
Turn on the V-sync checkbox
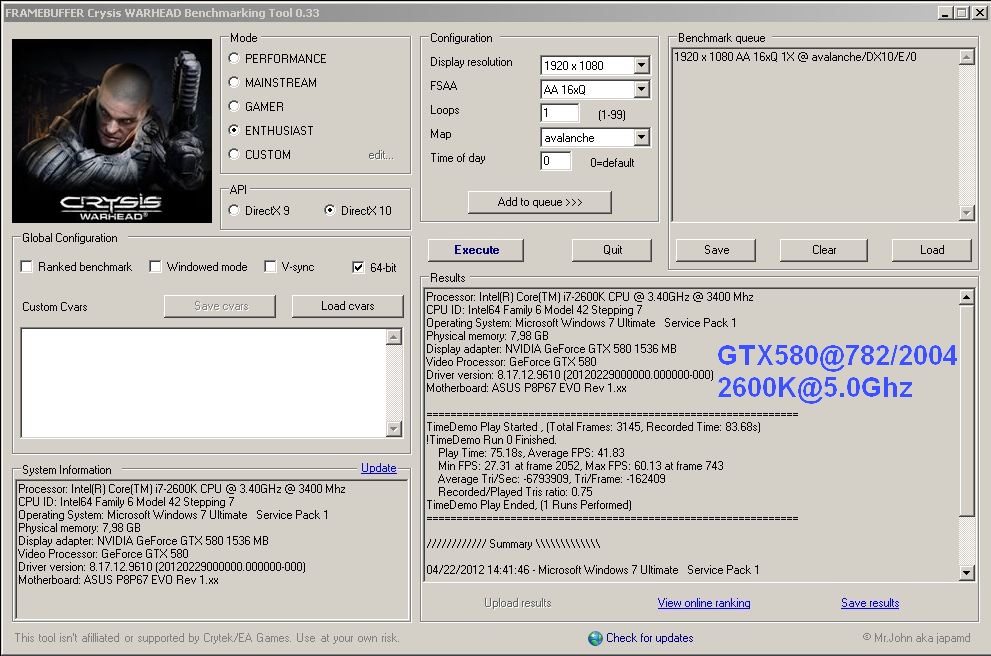coord(271,267)
